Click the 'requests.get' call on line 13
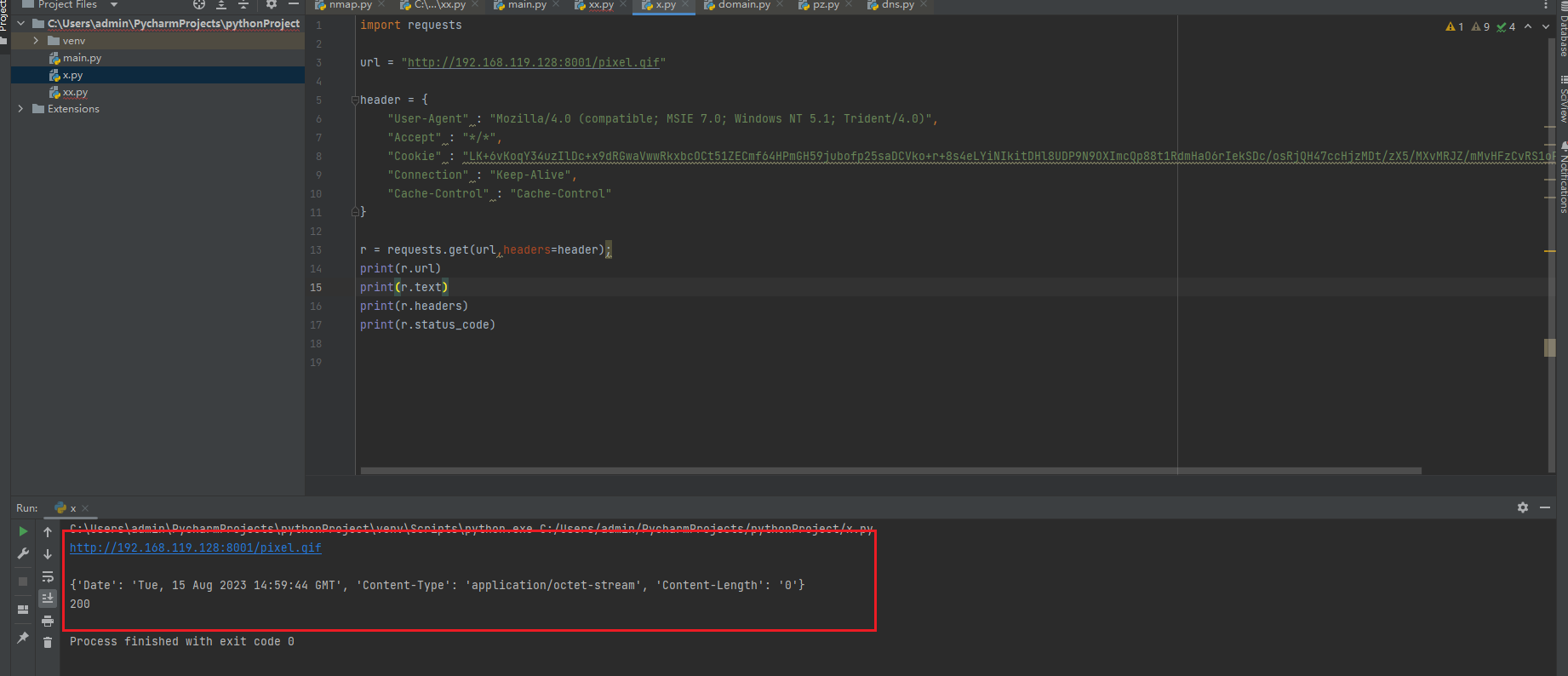Viewport: 1568px width, 676px height. click(428, 250)
